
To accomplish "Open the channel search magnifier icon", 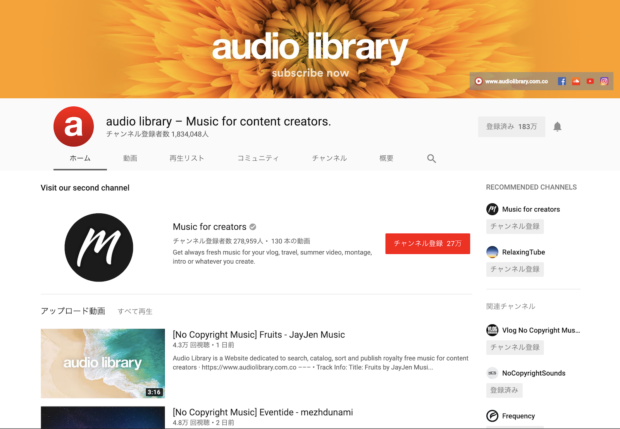I will (x=432, y=158).
